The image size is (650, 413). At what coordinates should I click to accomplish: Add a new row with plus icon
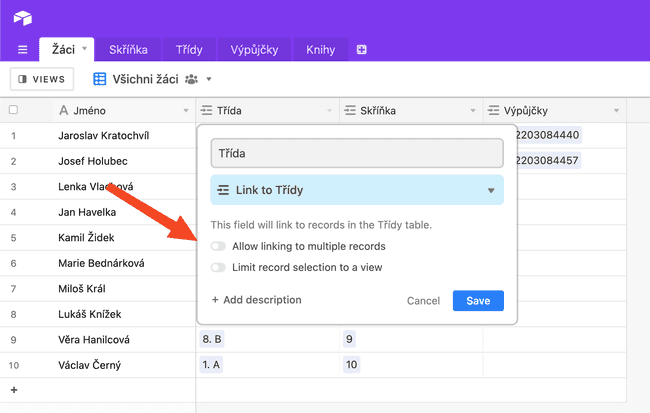tap(14, 390)
